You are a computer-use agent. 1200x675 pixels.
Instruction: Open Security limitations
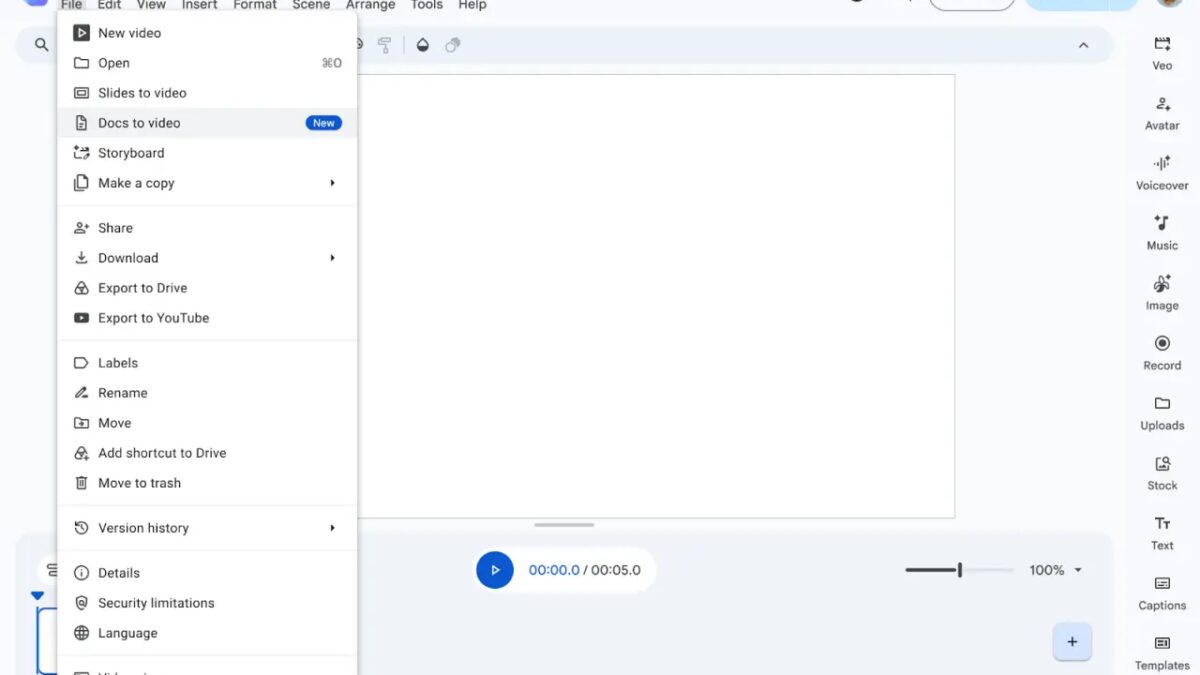(207, 603)
